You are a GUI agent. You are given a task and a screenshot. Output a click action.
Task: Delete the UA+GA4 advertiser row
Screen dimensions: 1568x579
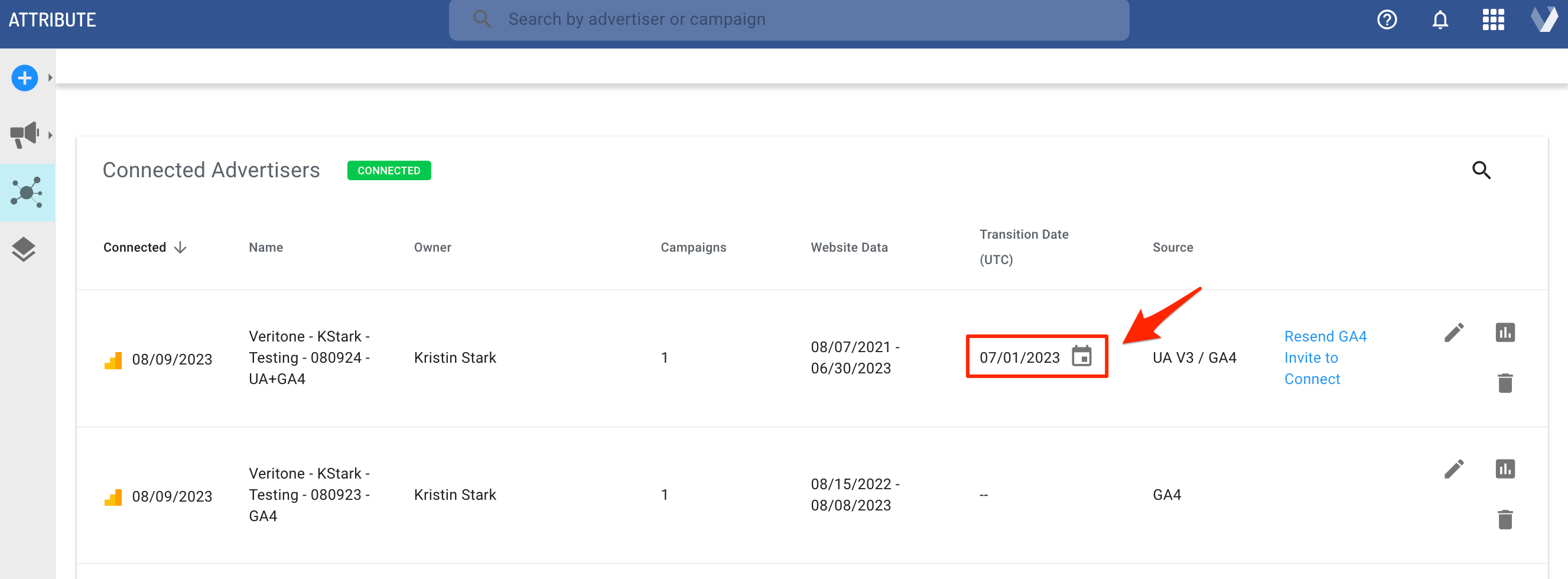click(1505, 383)
